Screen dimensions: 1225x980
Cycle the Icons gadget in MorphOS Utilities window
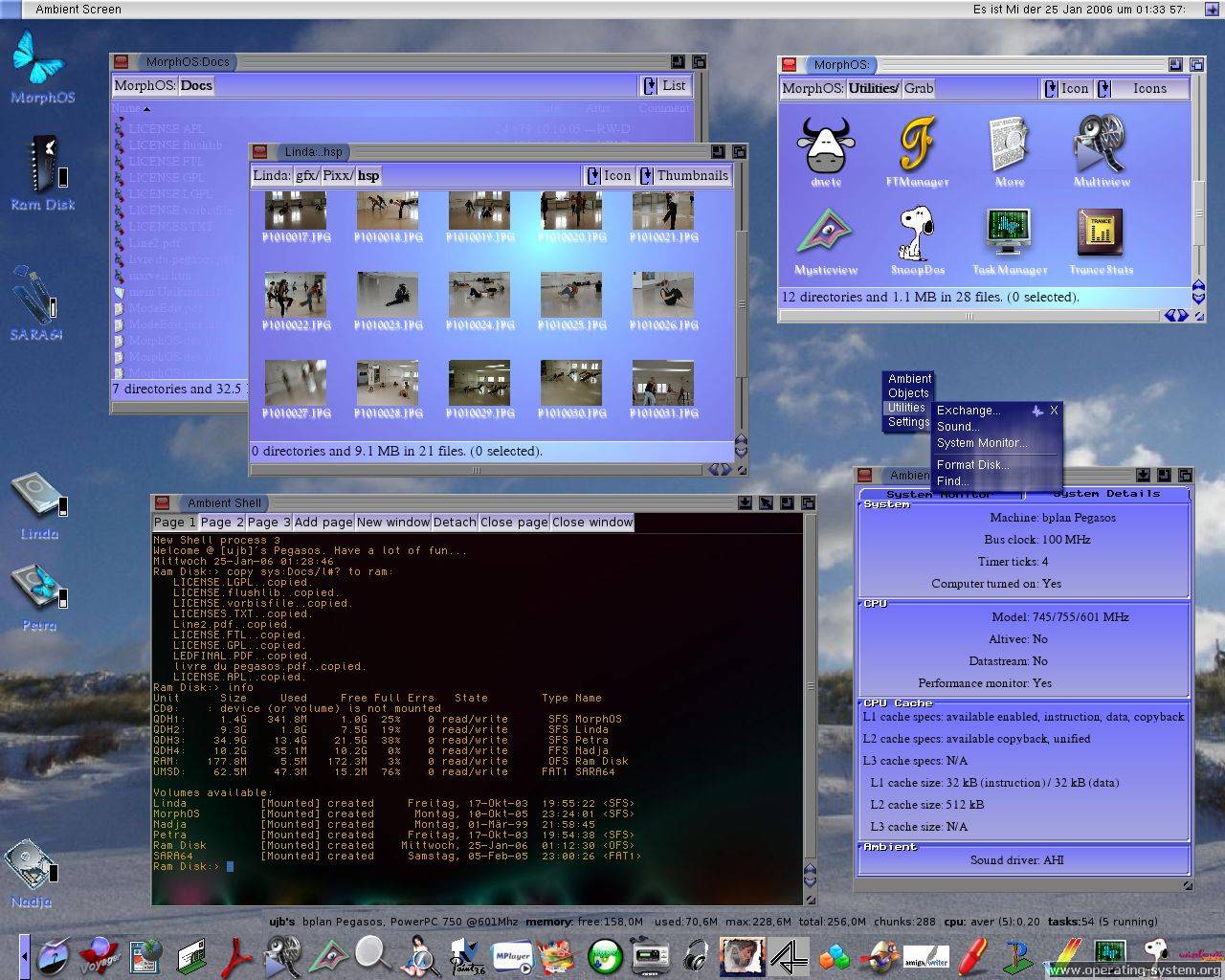[1142, 88]
